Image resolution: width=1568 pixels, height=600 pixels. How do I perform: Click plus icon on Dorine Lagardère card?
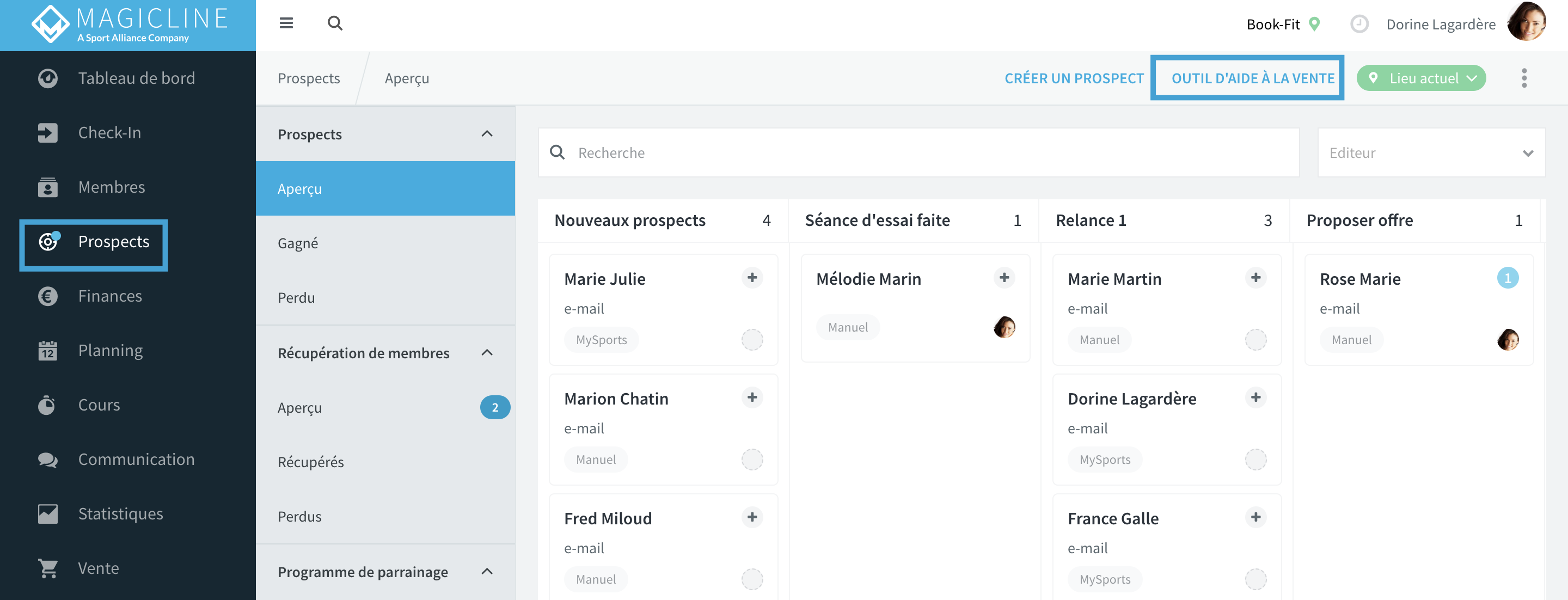(1255, 397)
